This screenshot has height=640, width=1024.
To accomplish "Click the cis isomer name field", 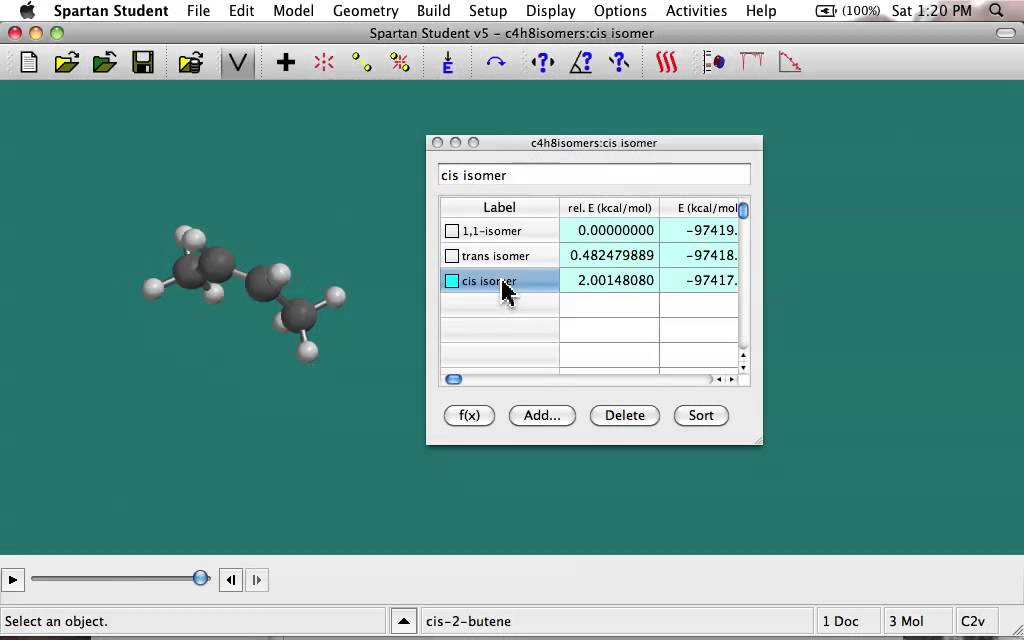I will coord(594,175).
